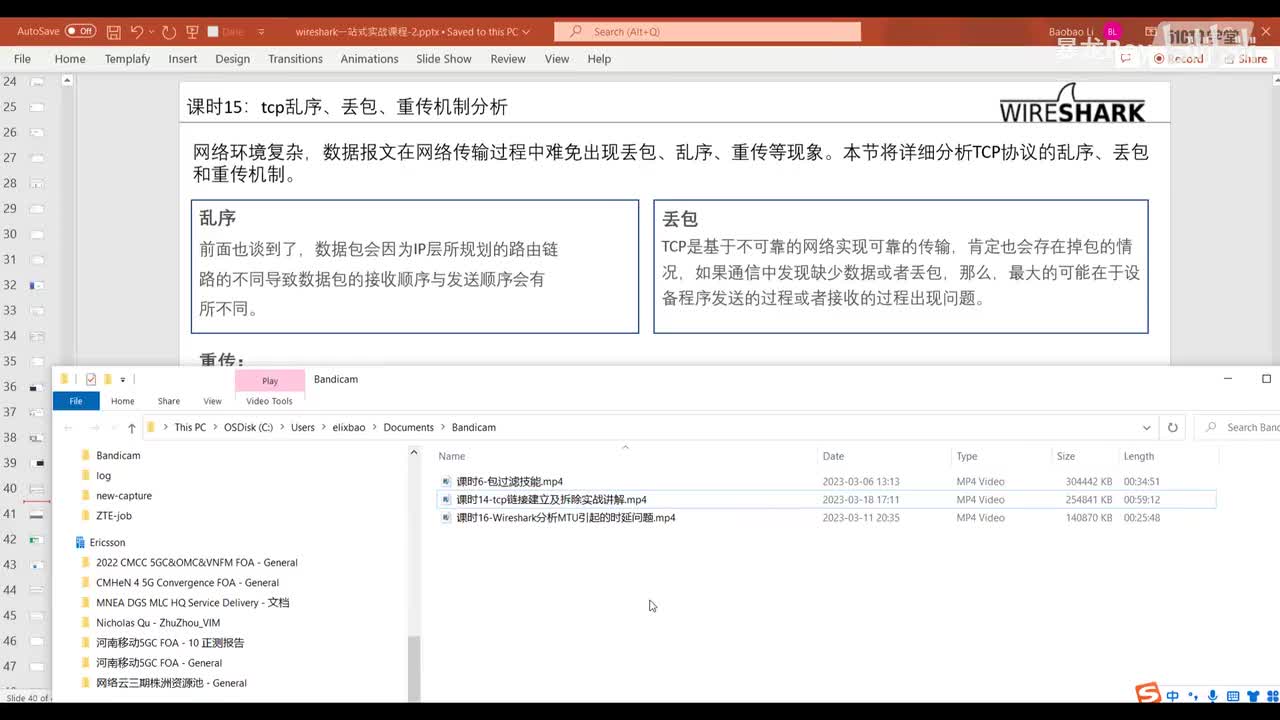The image size is (1280, 720).
Task: Select new-capture folder in navigation tree
Action: [124, 495]
